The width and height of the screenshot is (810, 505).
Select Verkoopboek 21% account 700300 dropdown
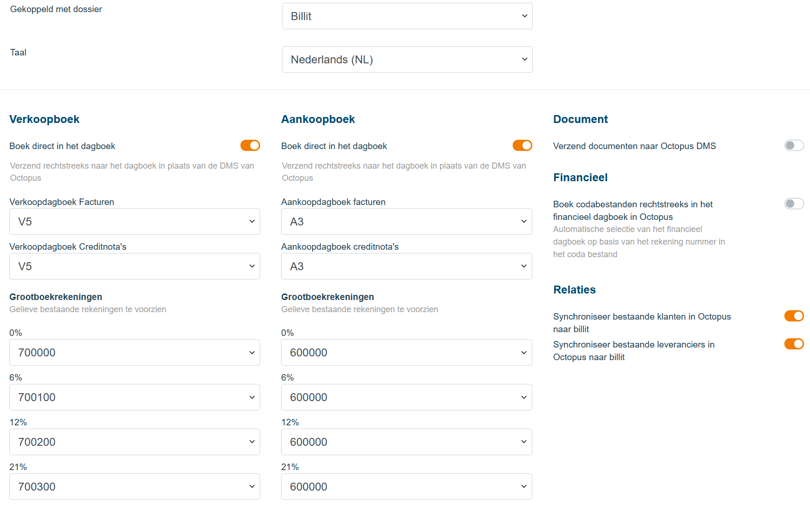click(x=134, y=487)
